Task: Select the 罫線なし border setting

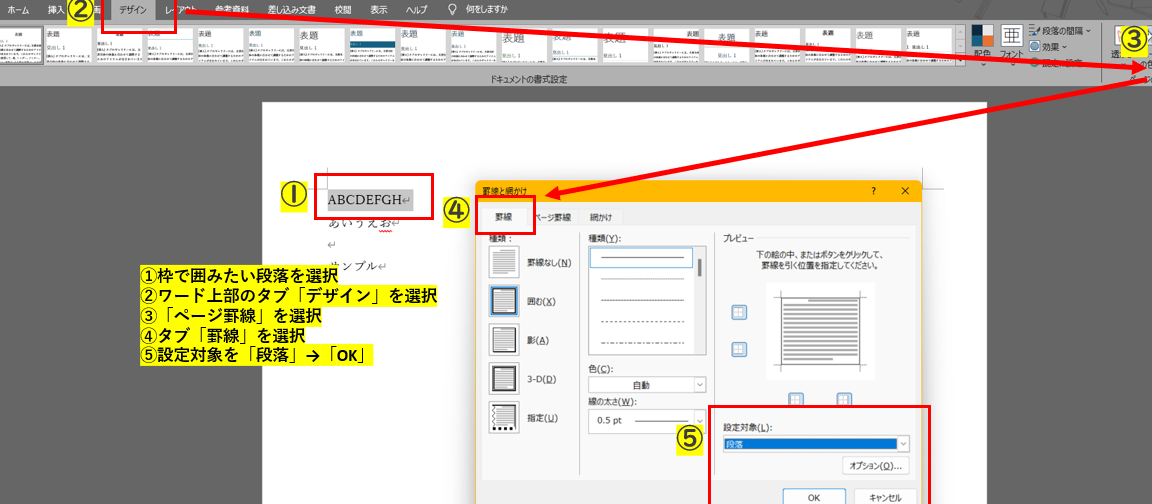Action: pos(504,262)
